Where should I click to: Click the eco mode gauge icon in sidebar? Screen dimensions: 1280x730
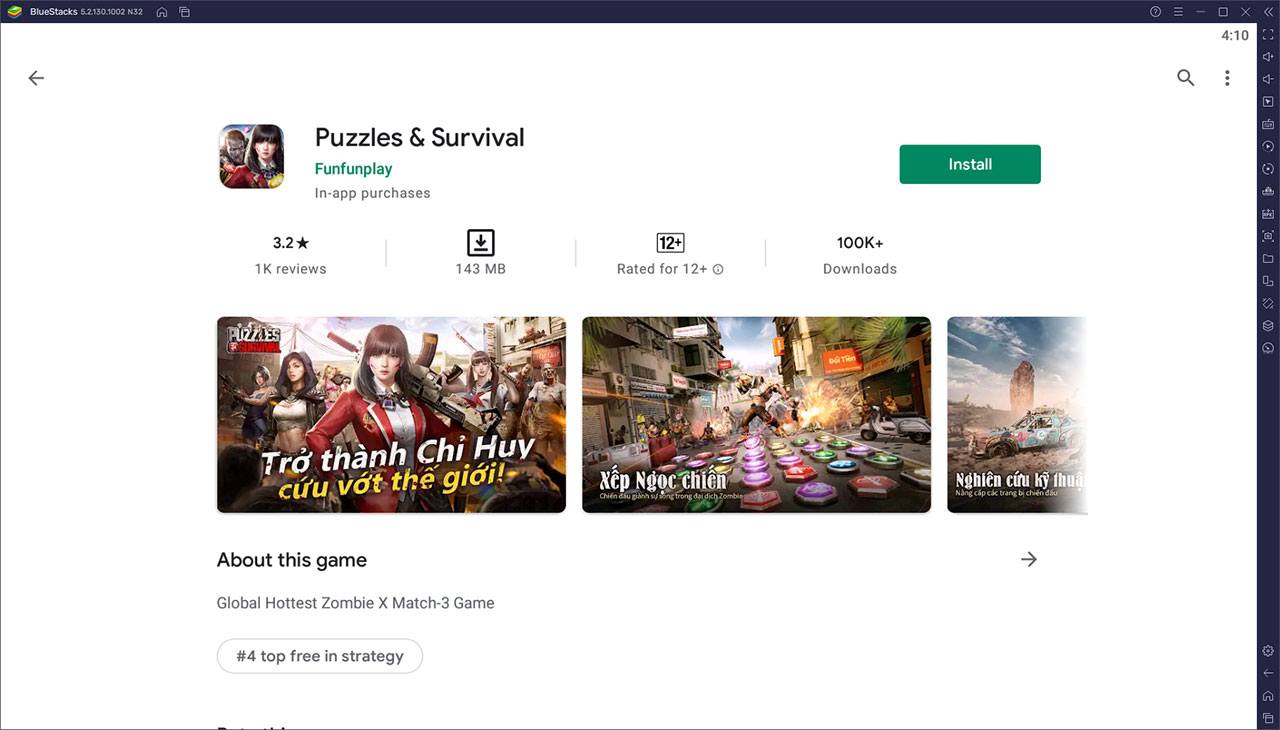tap(1268, 348)
